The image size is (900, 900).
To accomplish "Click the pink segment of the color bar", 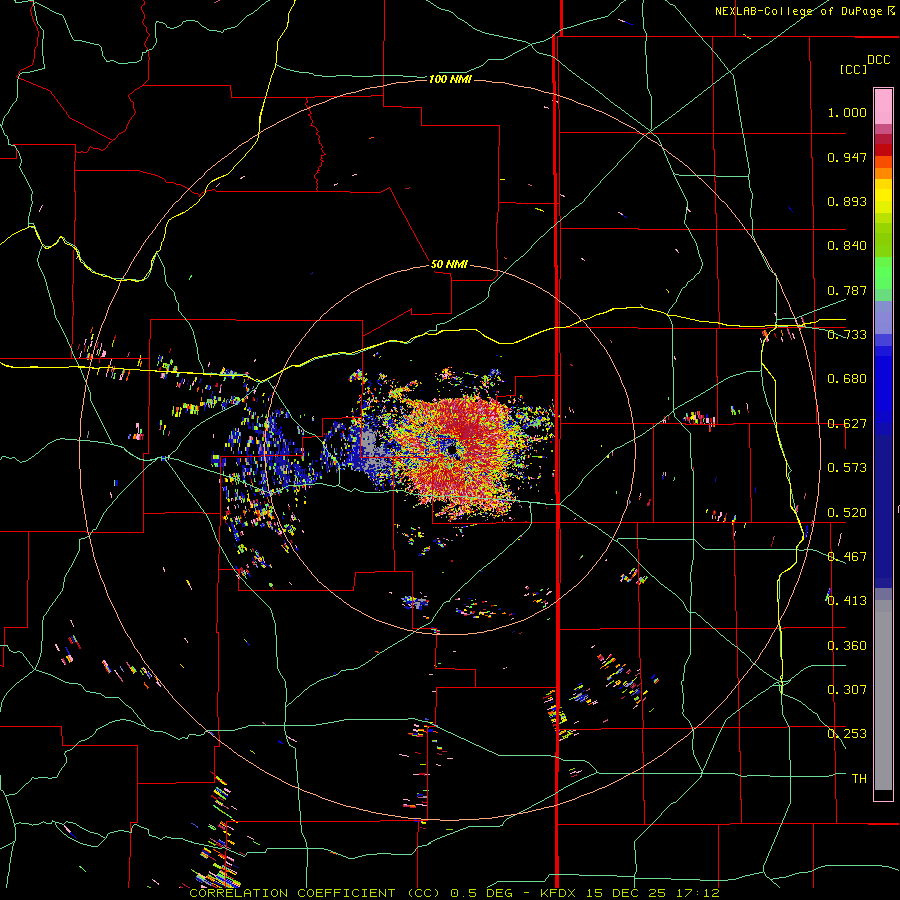I will tap(883, 106).
